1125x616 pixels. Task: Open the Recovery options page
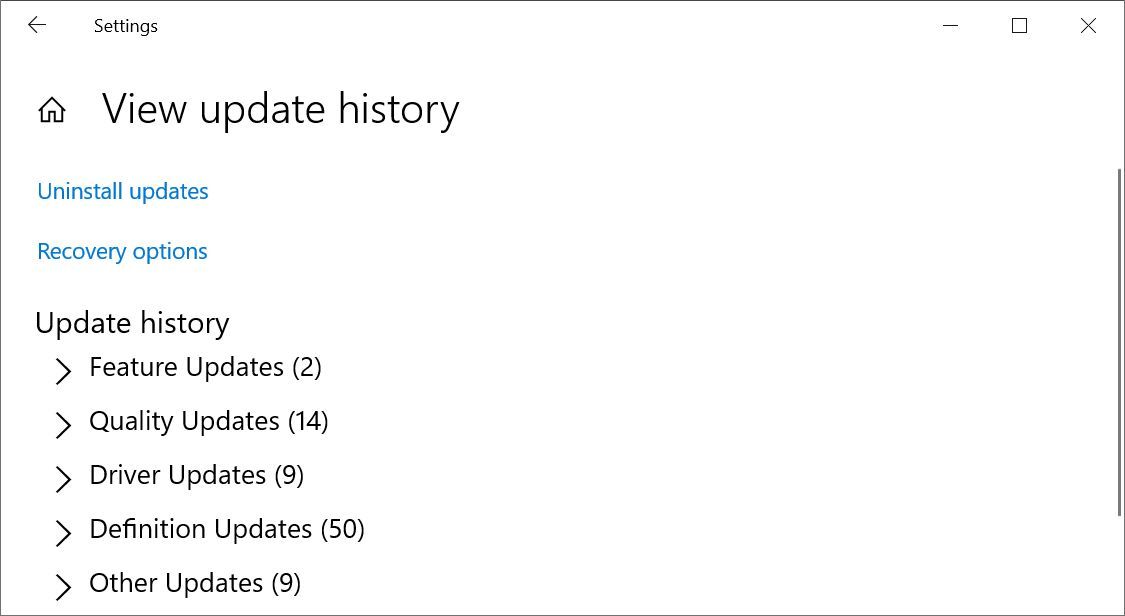pos(121,251)
